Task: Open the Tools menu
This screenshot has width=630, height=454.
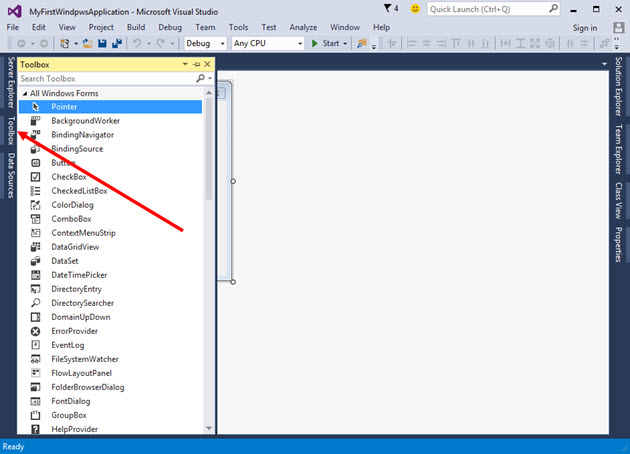Action: (238, 27)
